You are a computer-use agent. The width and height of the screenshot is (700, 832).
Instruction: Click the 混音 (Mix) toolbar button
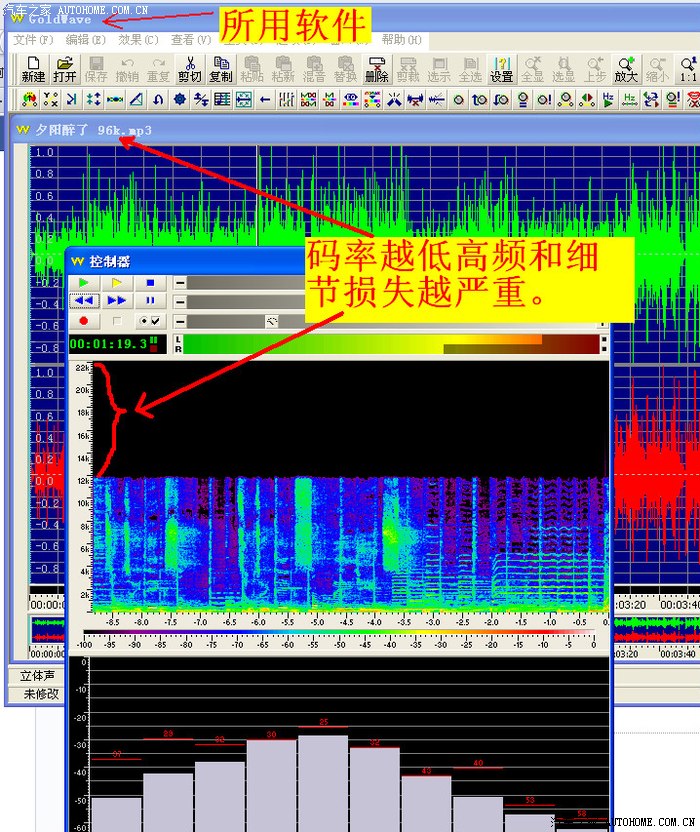[x=314, y=70]
